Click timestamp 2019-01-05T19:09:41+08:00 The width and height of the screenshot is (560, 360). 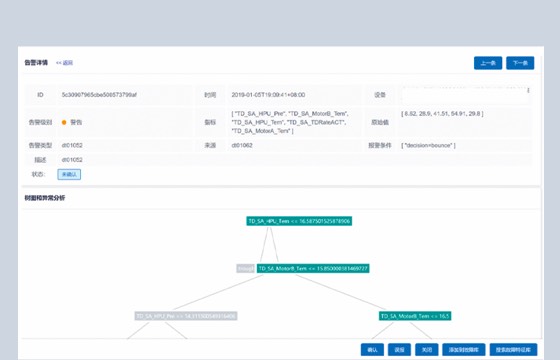click(x=268, y=95)
